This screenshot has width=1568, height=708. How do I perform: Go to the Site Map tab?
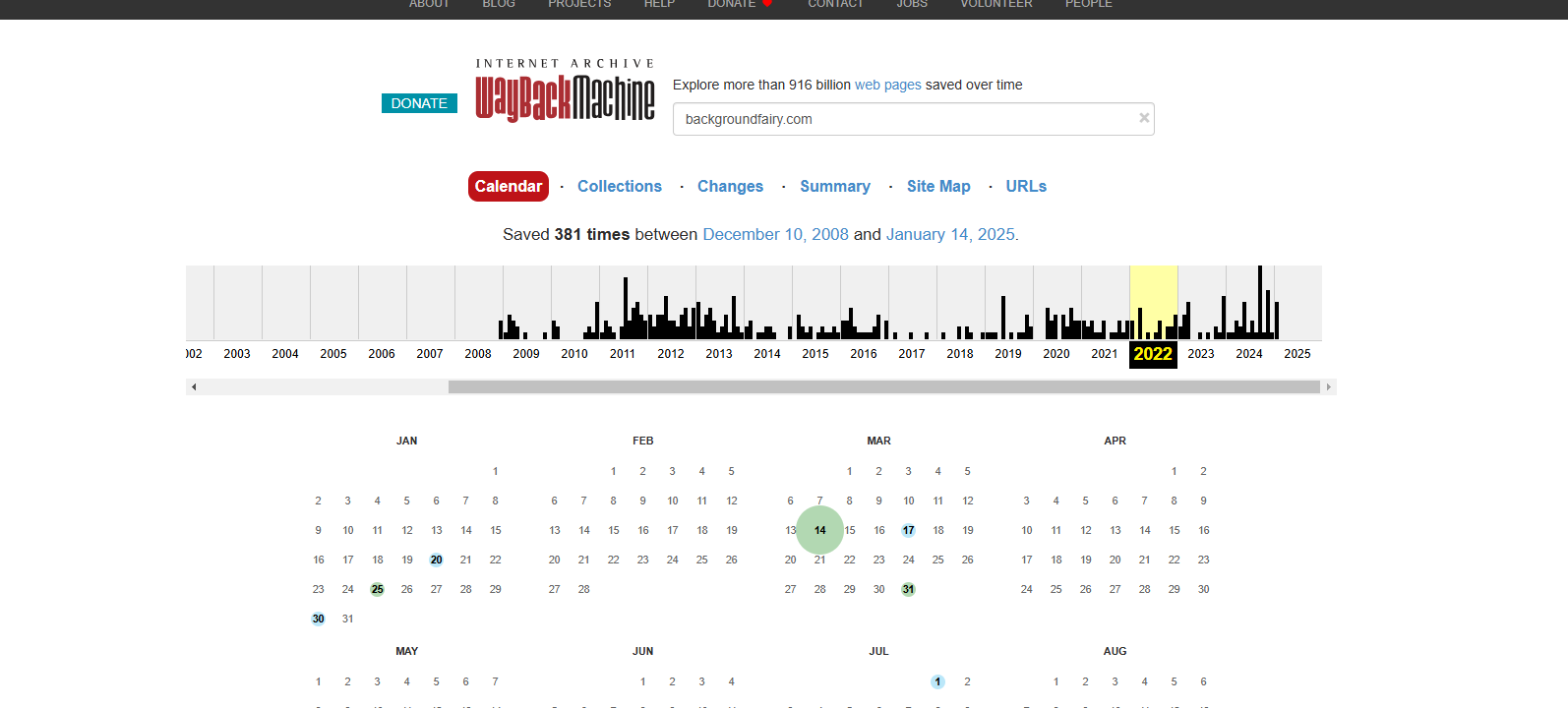[x=938, y=186]
